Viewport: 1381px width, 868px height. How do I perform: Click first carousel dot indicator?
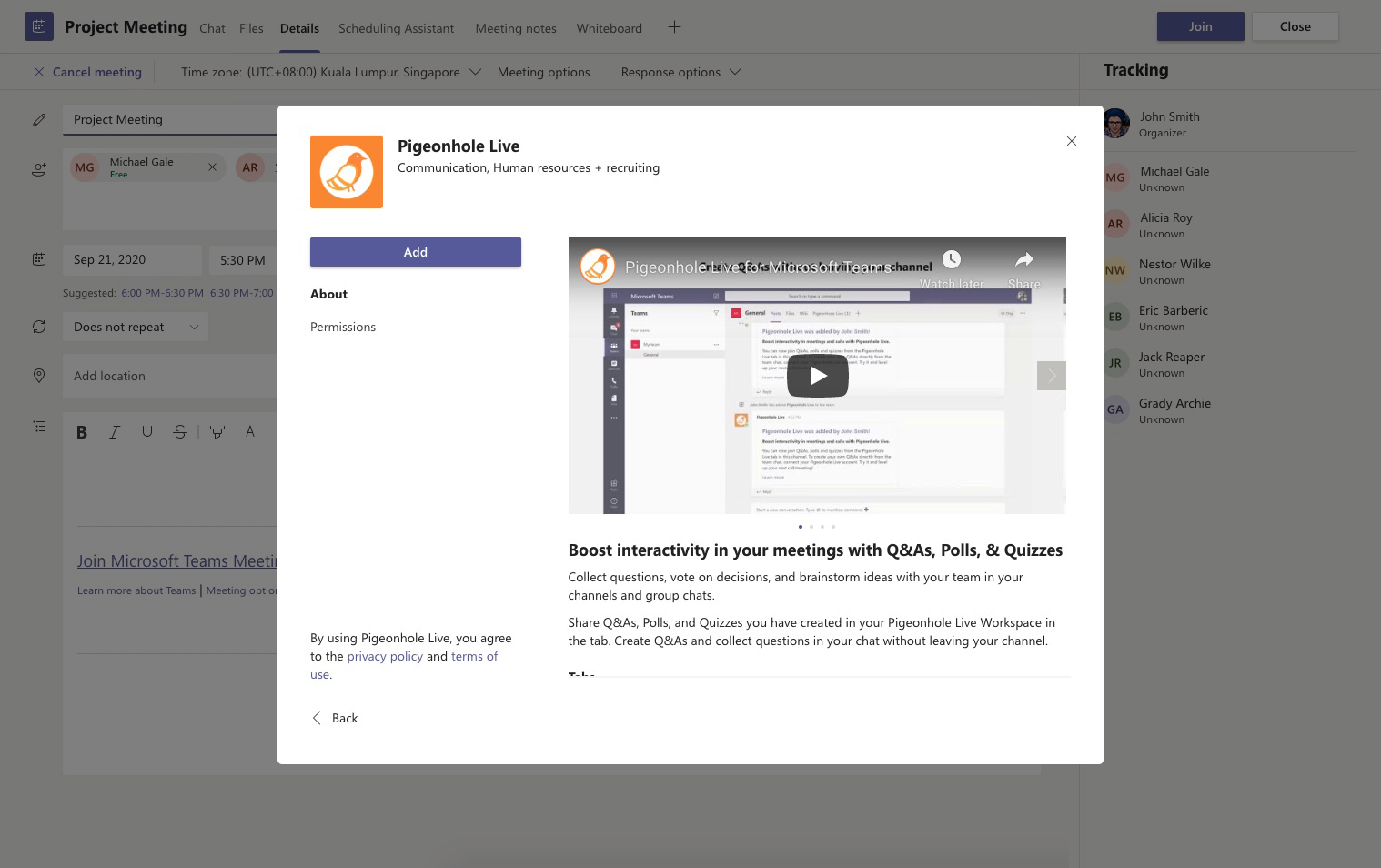point(801,527)
